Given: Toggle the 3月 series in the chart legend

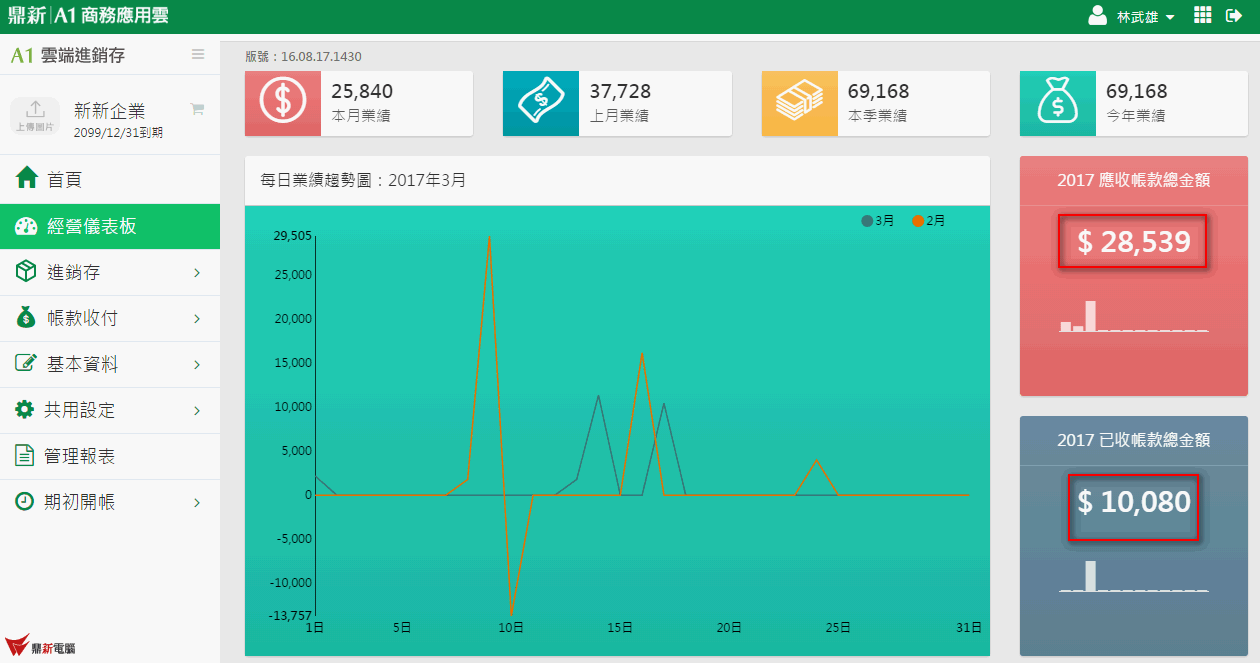Looking at the screenshot, I should [x=878, y=221].
